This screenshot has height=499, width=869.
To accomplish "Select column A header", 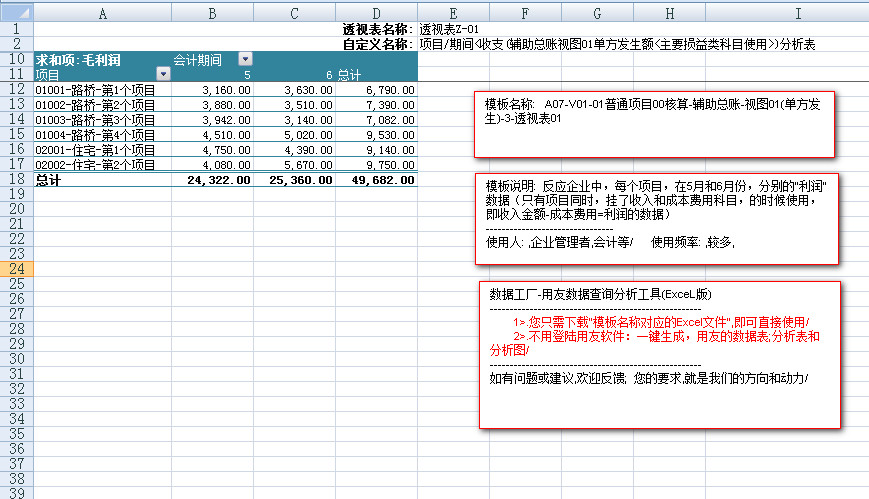I will (102, 12).
